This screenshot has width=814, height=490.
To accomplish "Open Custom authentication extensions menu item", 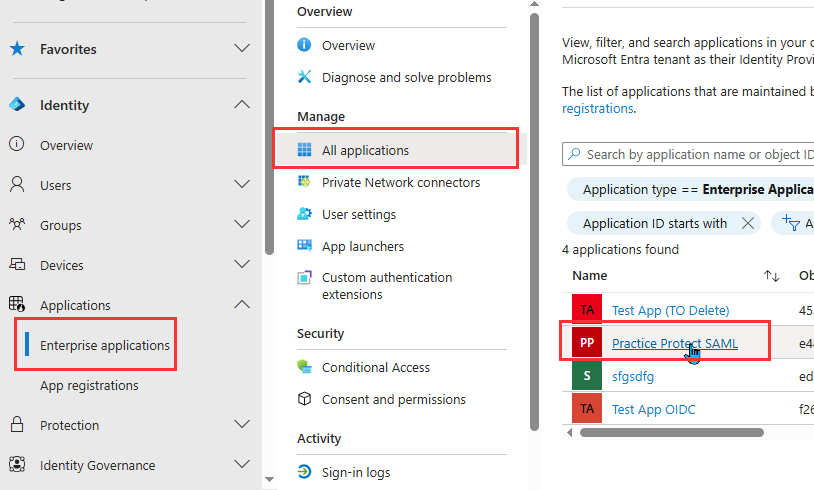I will tap(387, 285).
